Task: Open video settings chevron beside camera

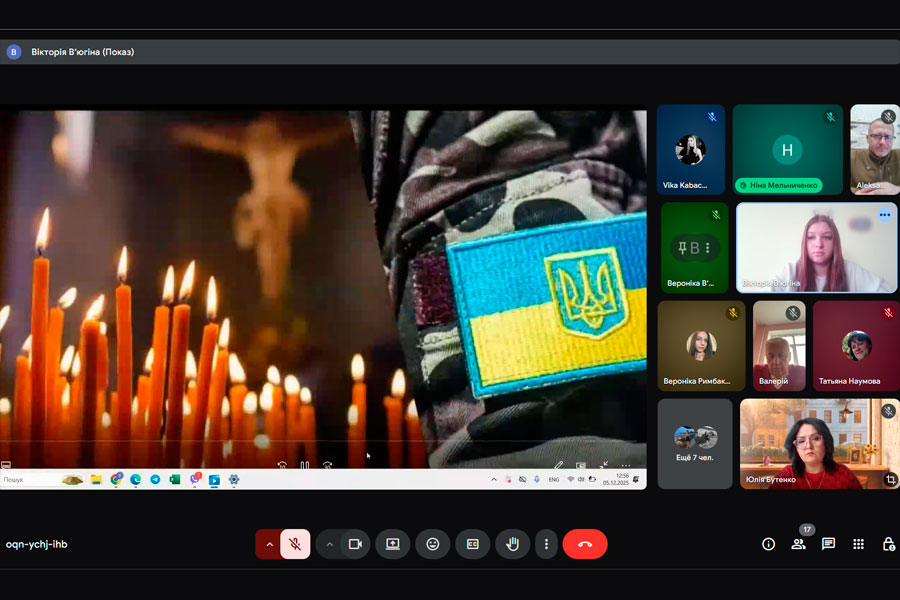Action: click(329, 544)
